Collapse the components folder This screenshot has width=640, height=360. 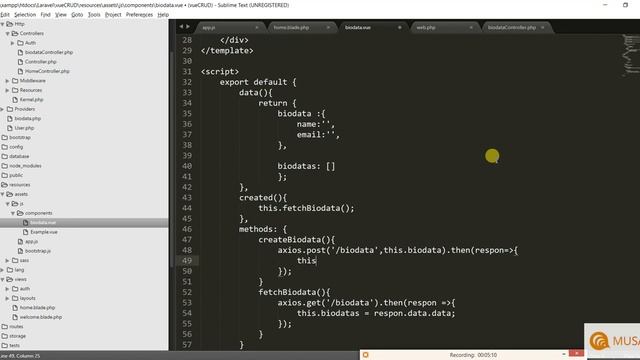click(13, 213)
